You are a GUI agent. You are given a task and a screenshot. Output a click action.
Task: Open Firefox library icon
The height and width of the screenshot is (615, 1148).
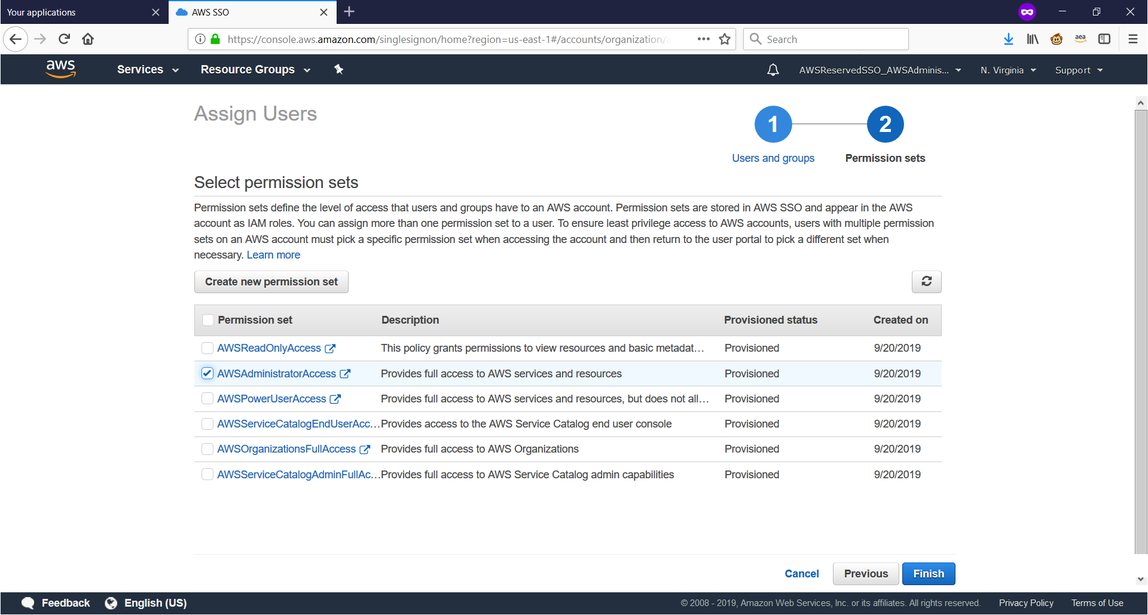click(1033, 40)
